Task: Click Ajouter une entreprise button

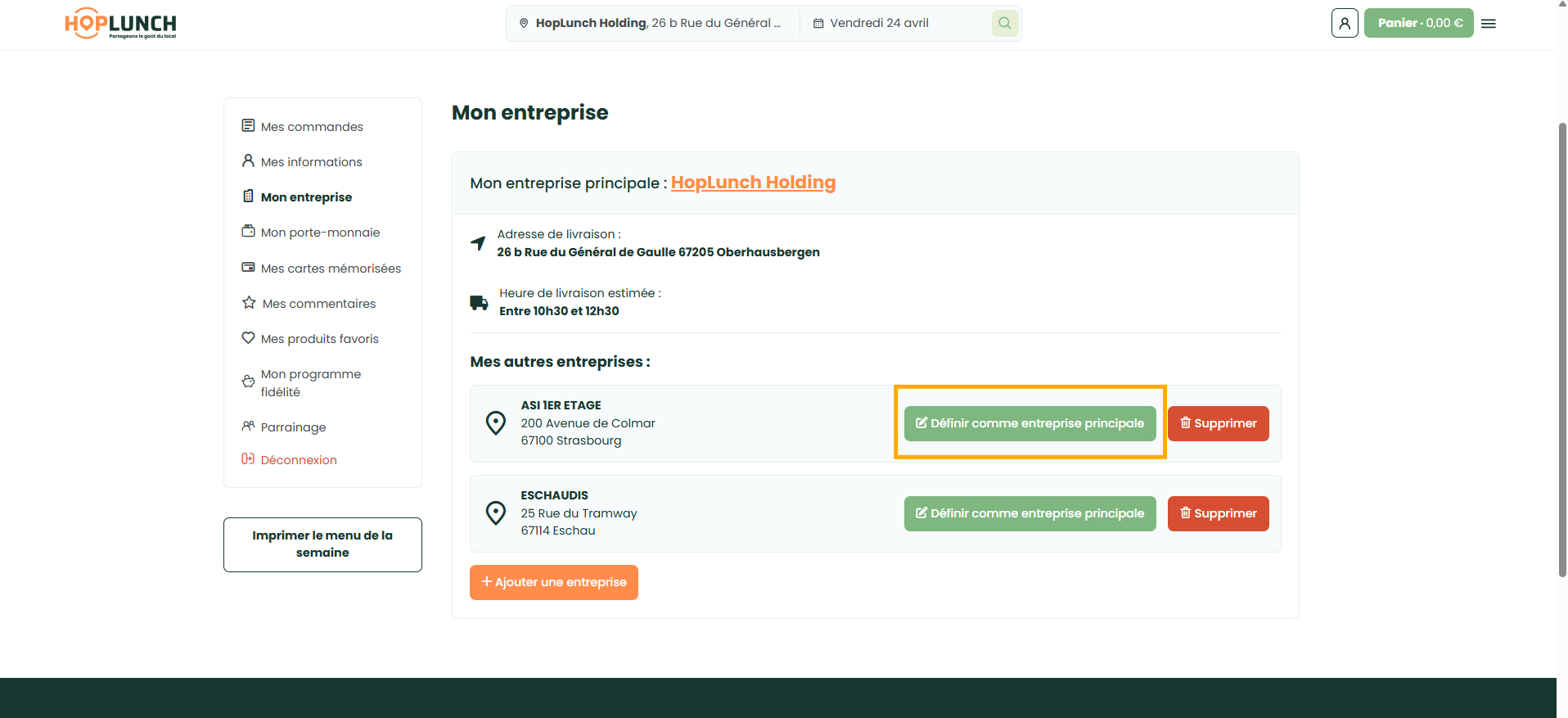Action: [554, 582]
